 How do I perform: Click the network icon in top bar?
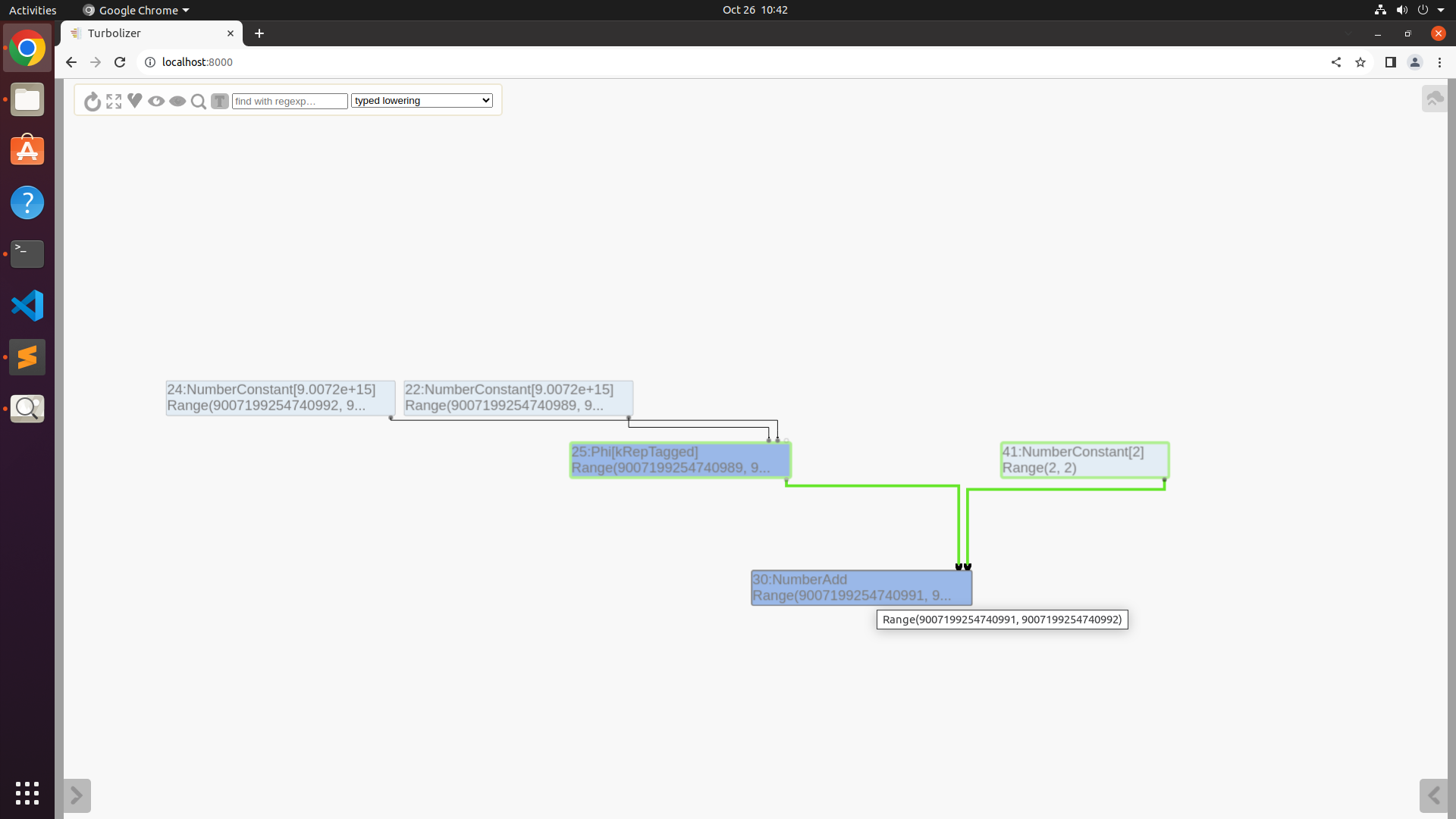(x=1380, y=10)
